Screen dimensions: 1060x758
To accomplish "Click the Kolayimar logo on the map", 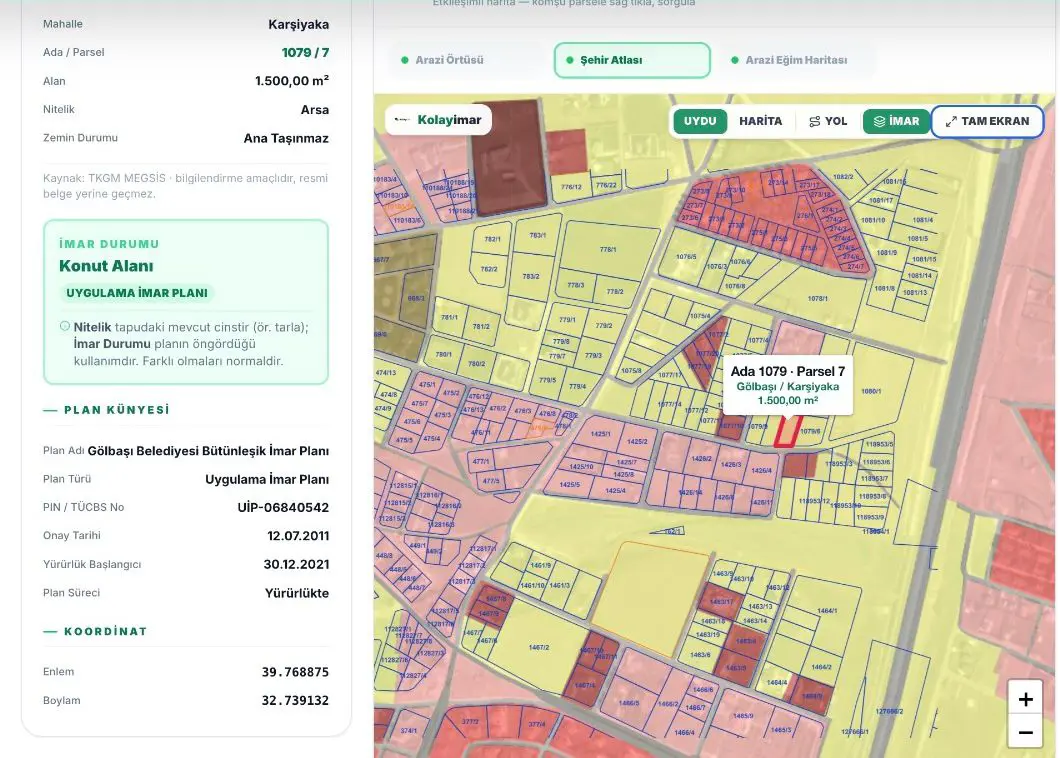I will (438, 120).
